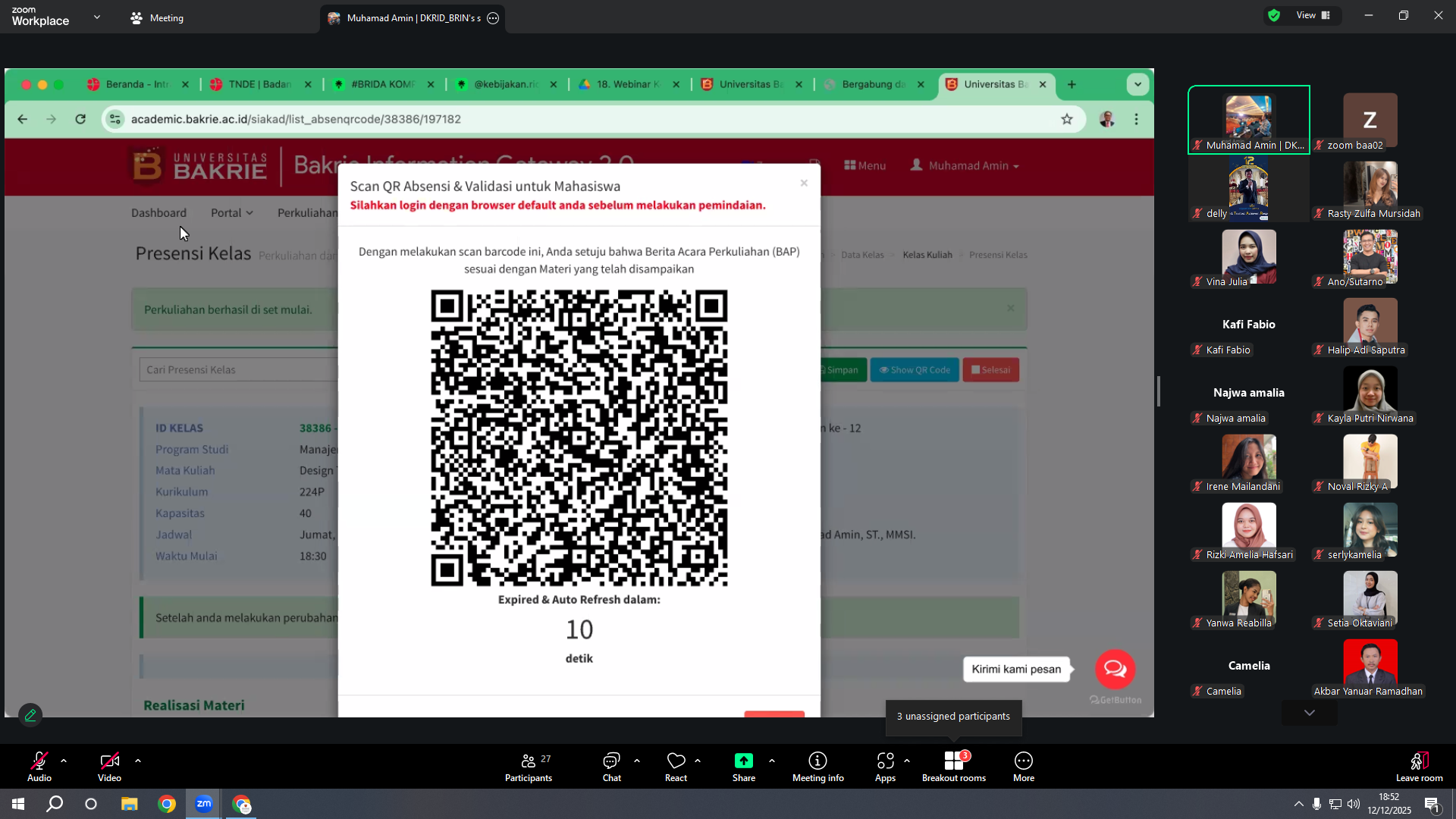Open the Zoom Workplace dropdown
The image size is (1456, 819).
(x=97, y=17)
